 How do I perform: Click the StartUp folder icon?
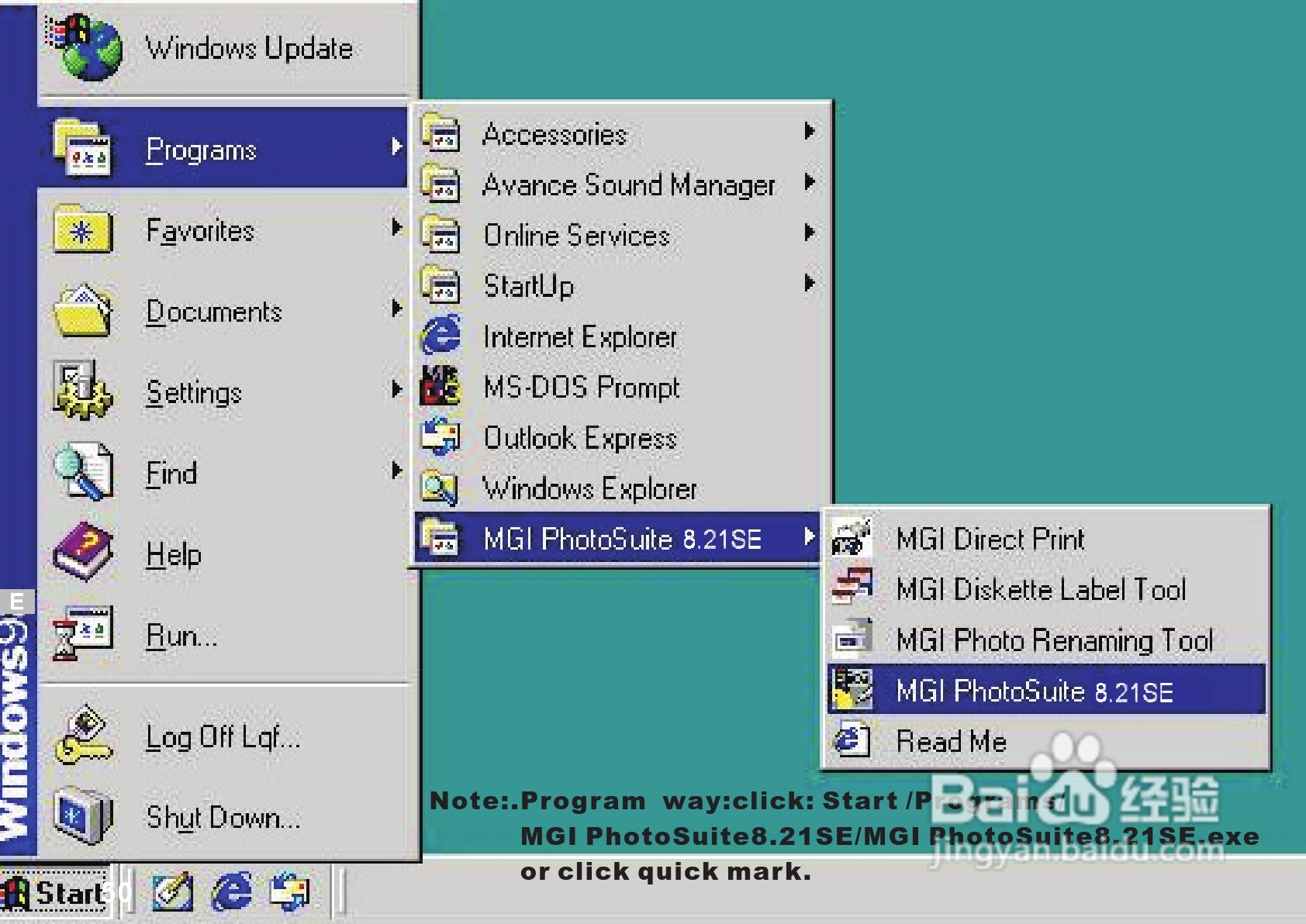click(441, 284)
